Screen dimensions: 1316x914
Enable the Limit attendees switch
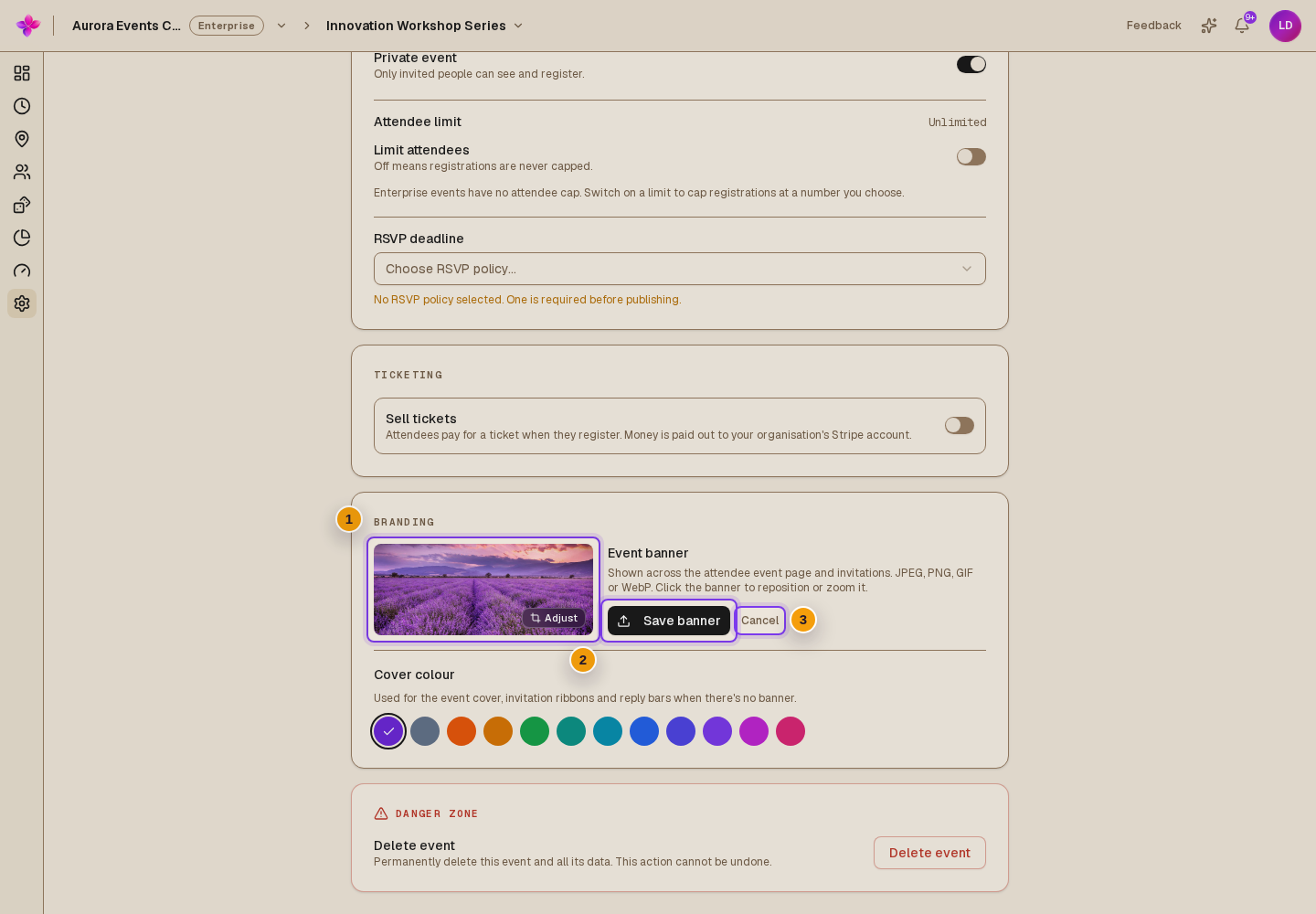971,157
